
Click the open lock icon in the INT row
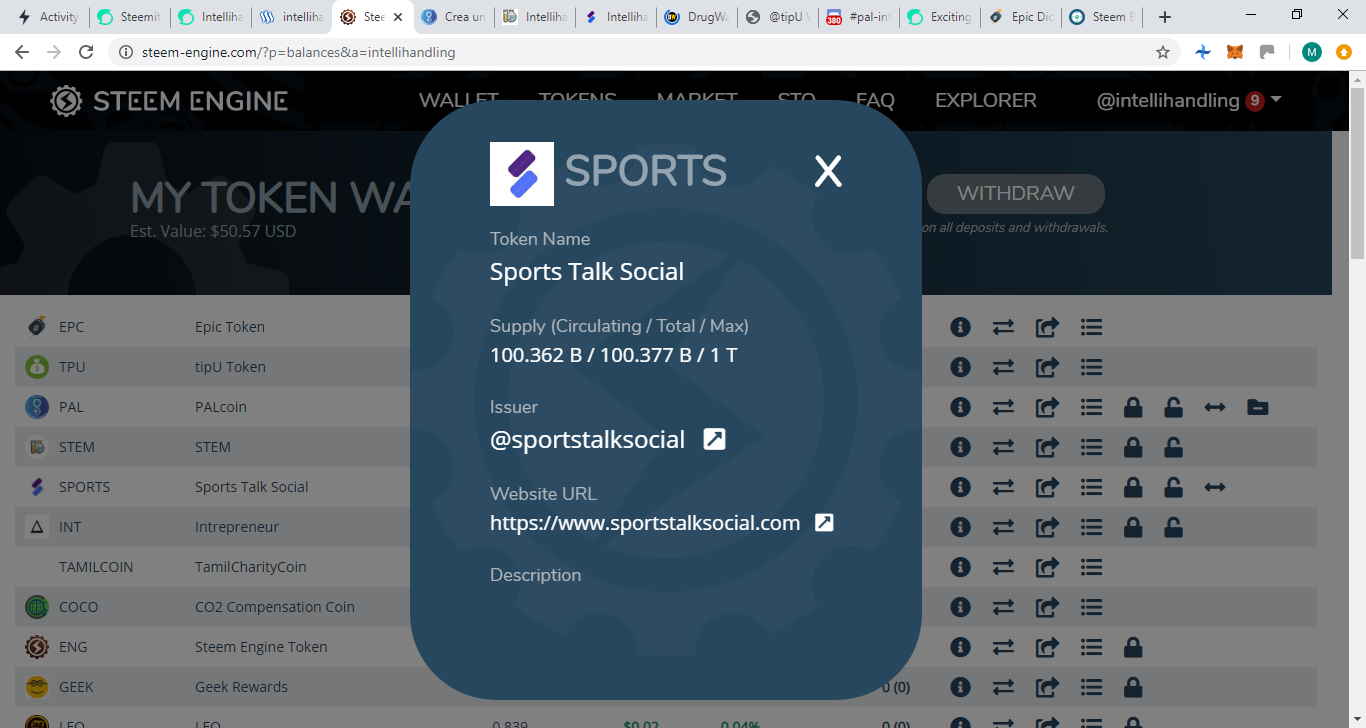1173,527
